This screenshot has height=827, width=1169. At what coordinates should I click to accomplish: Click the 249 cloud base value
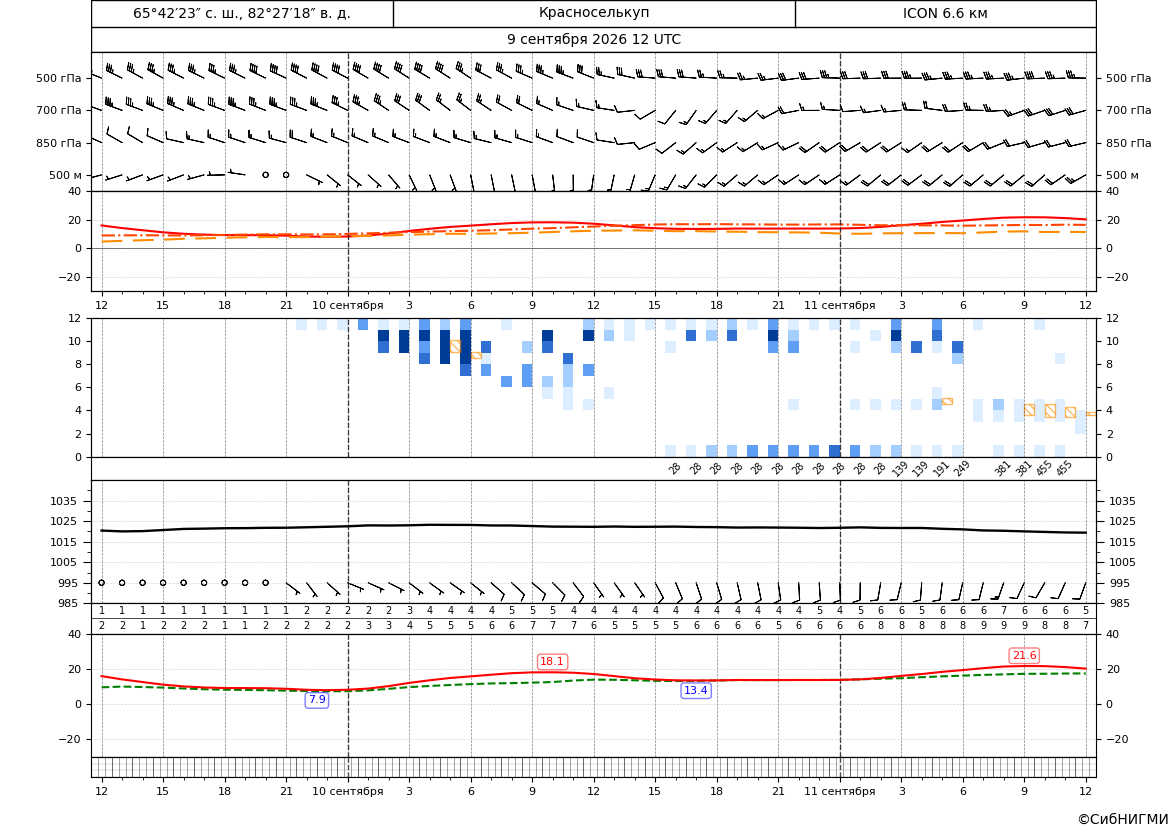(961, 468)
